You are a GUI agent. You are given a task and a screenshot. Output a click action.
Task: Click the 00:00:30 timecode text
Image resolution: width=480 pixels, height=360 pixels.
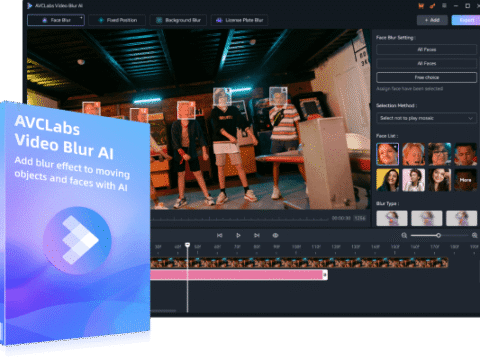[341, 218]
